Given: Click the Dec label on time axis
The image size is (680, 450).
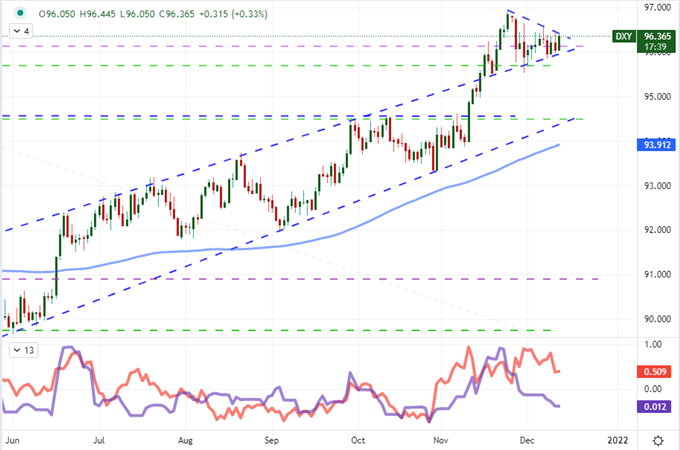Looking at the screenshot, I should click(x=527, y=440).
